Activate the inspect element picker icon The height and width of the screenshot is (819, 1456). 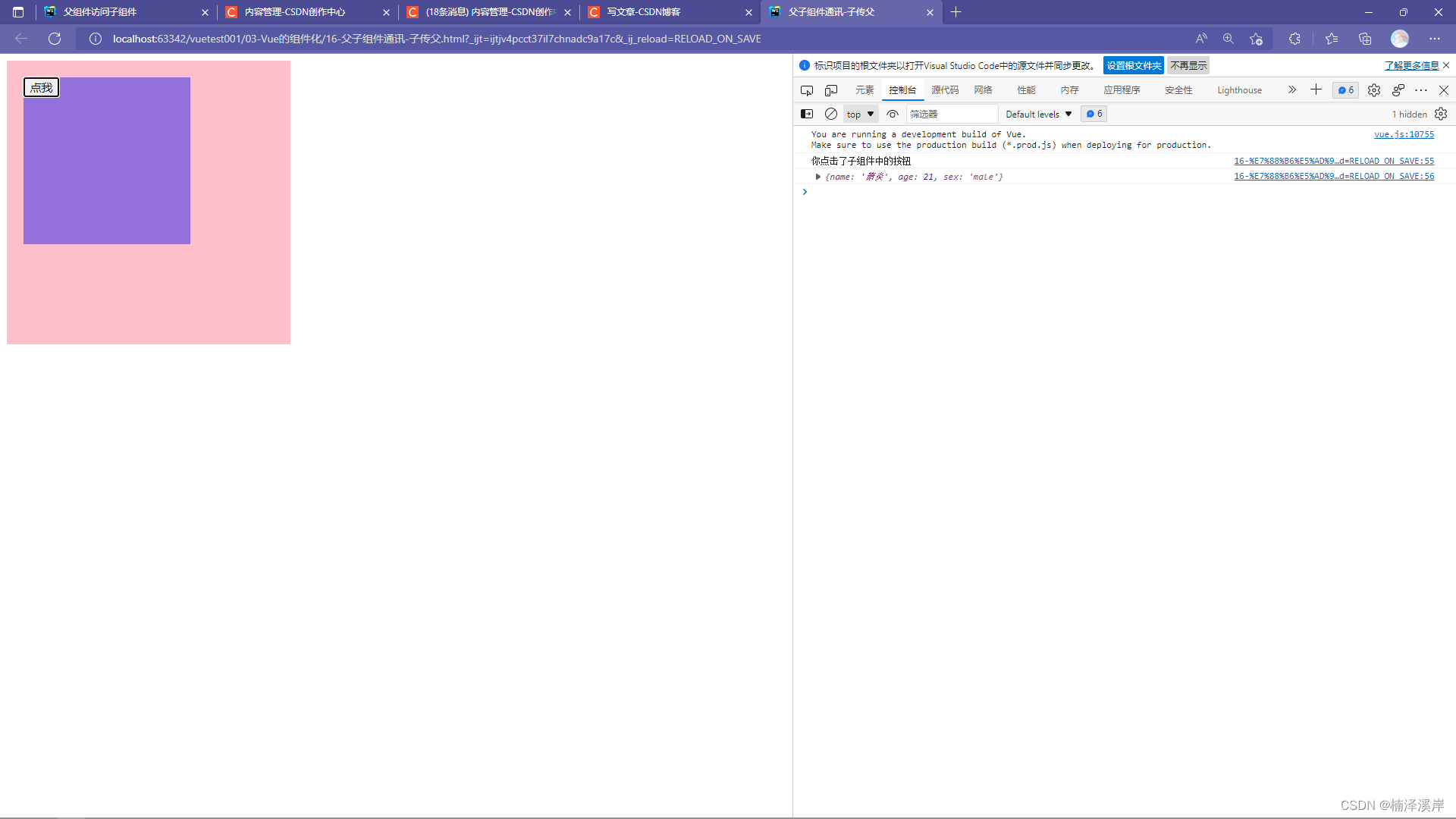(807, 90)
